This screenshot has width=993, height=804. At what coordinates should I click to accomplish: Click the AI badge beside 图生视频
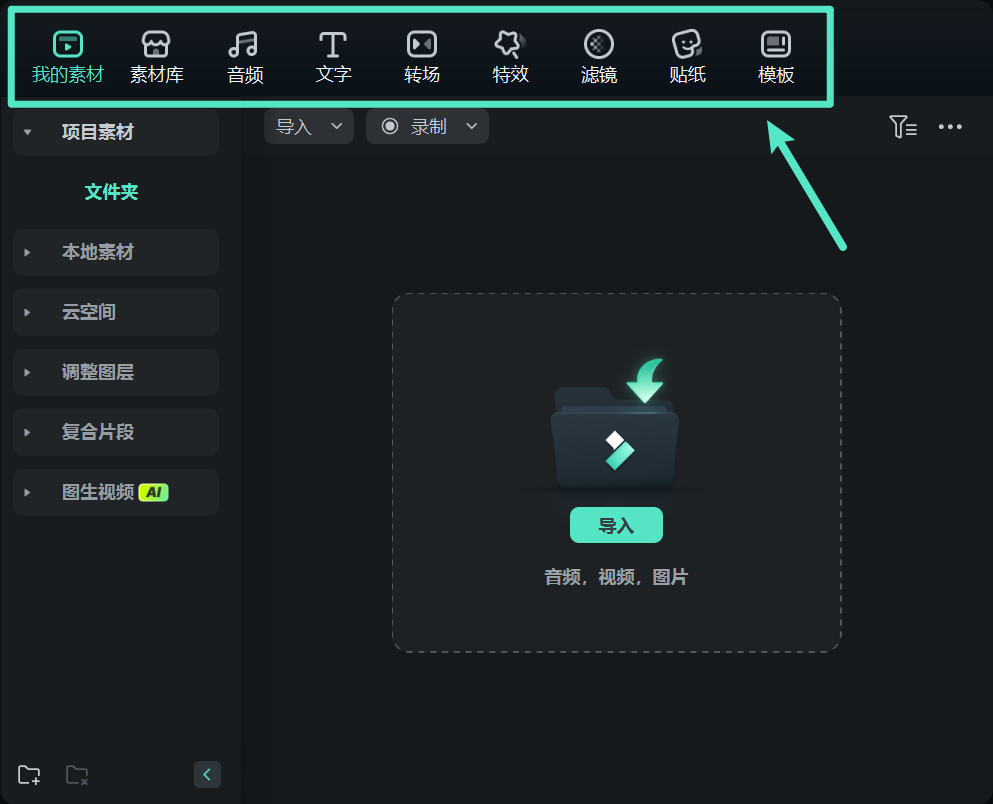(x=154, y=492)
